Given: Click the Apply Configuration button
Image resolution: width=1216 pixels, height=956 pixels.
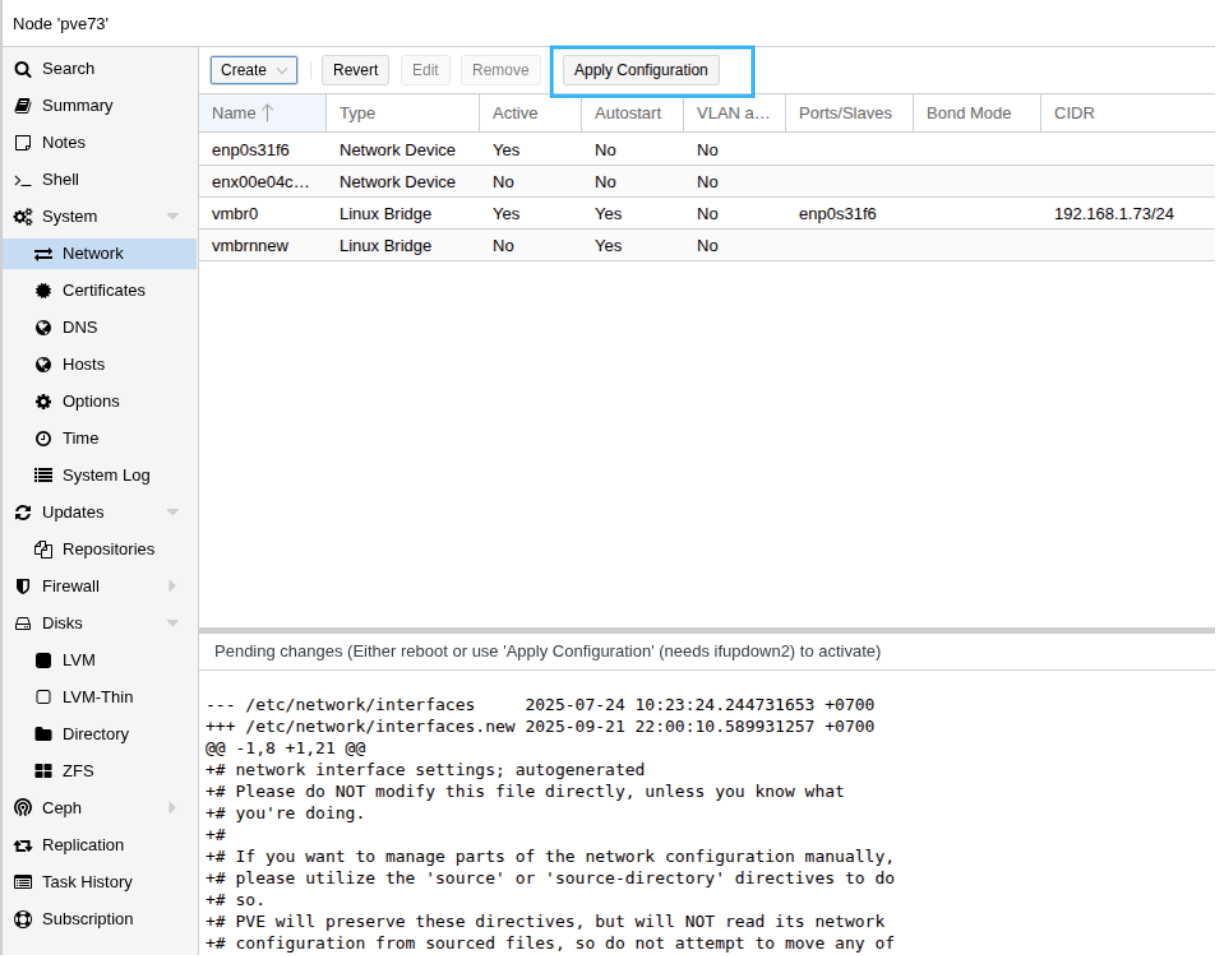Looking at the screenshot, I should pyautogui.click(x=640, y=70).
